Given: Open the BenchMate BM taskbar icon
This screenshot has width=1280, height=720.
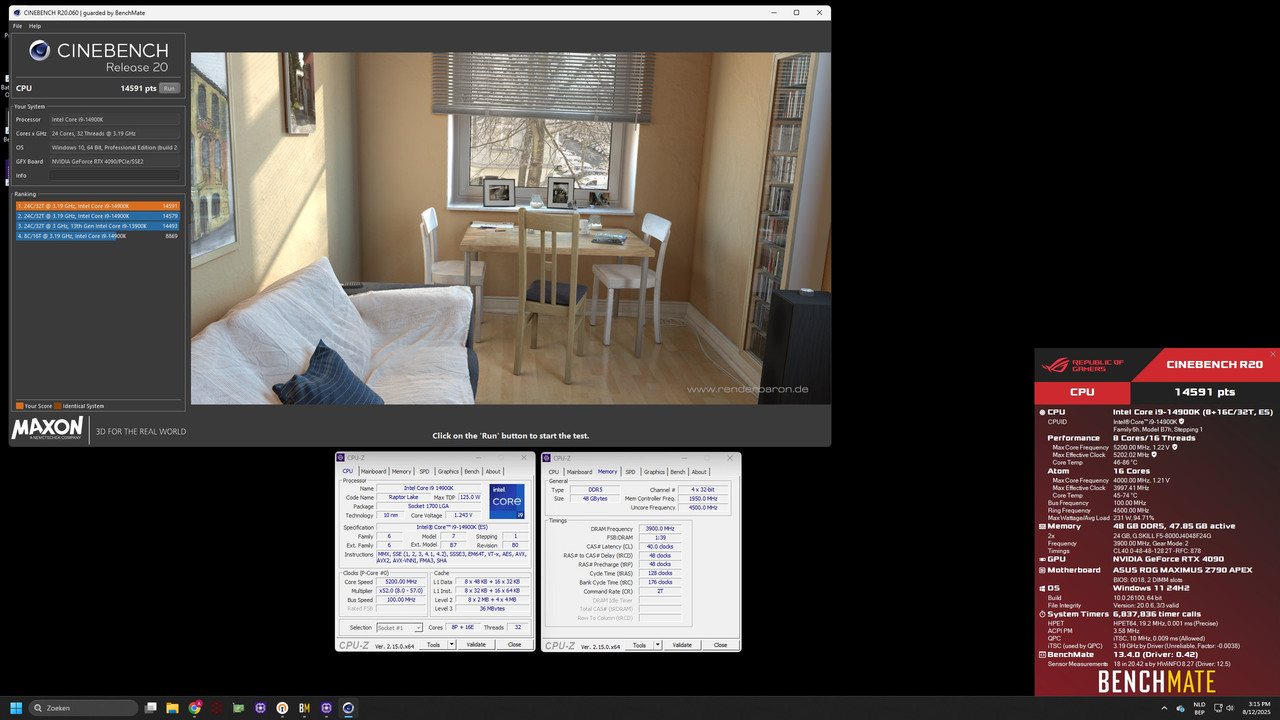Looking at the screenshot, I should (x=304, y=708).
